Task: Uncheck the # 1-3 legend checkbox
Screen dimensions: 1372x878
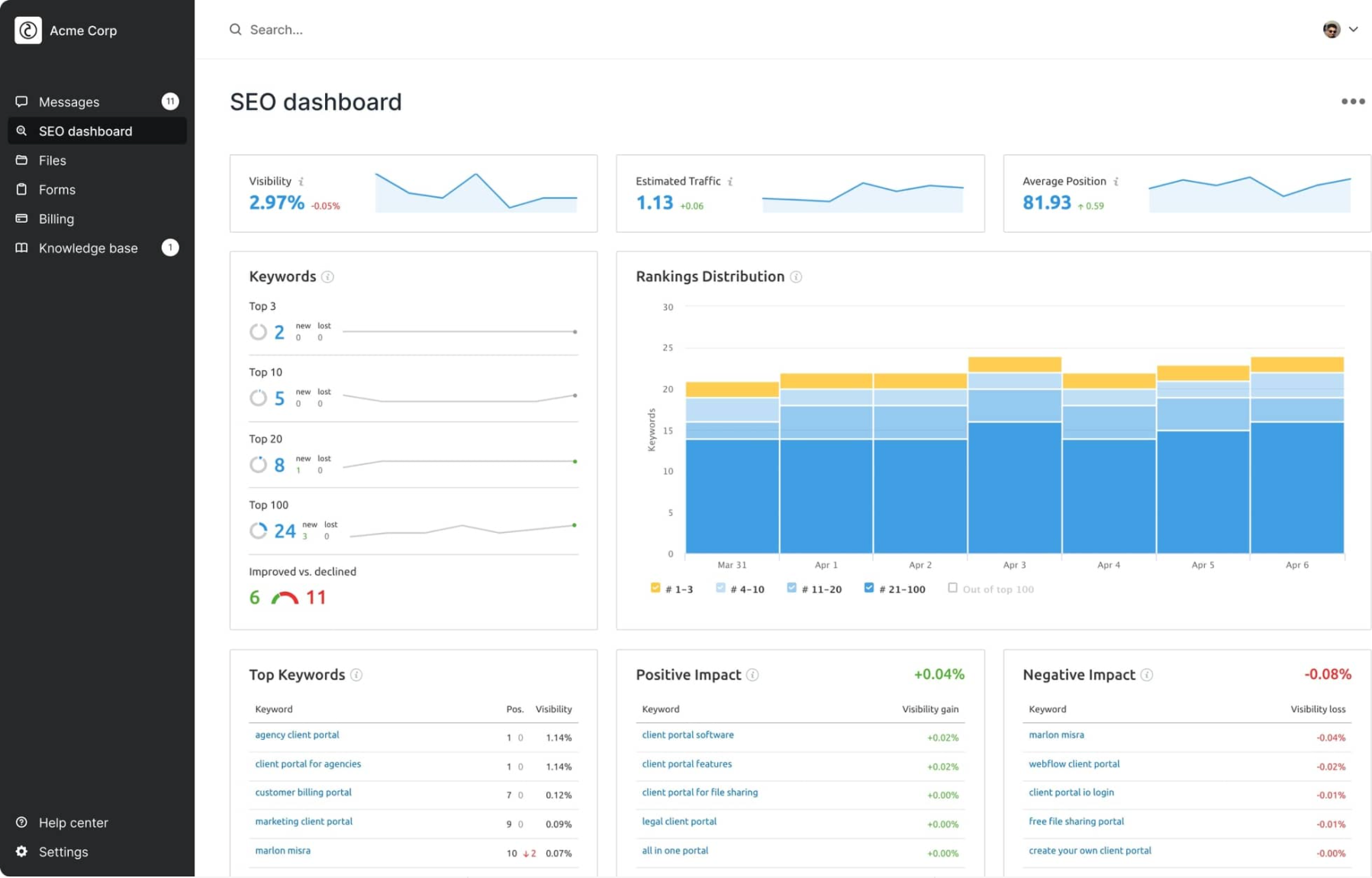Action: 655,588
